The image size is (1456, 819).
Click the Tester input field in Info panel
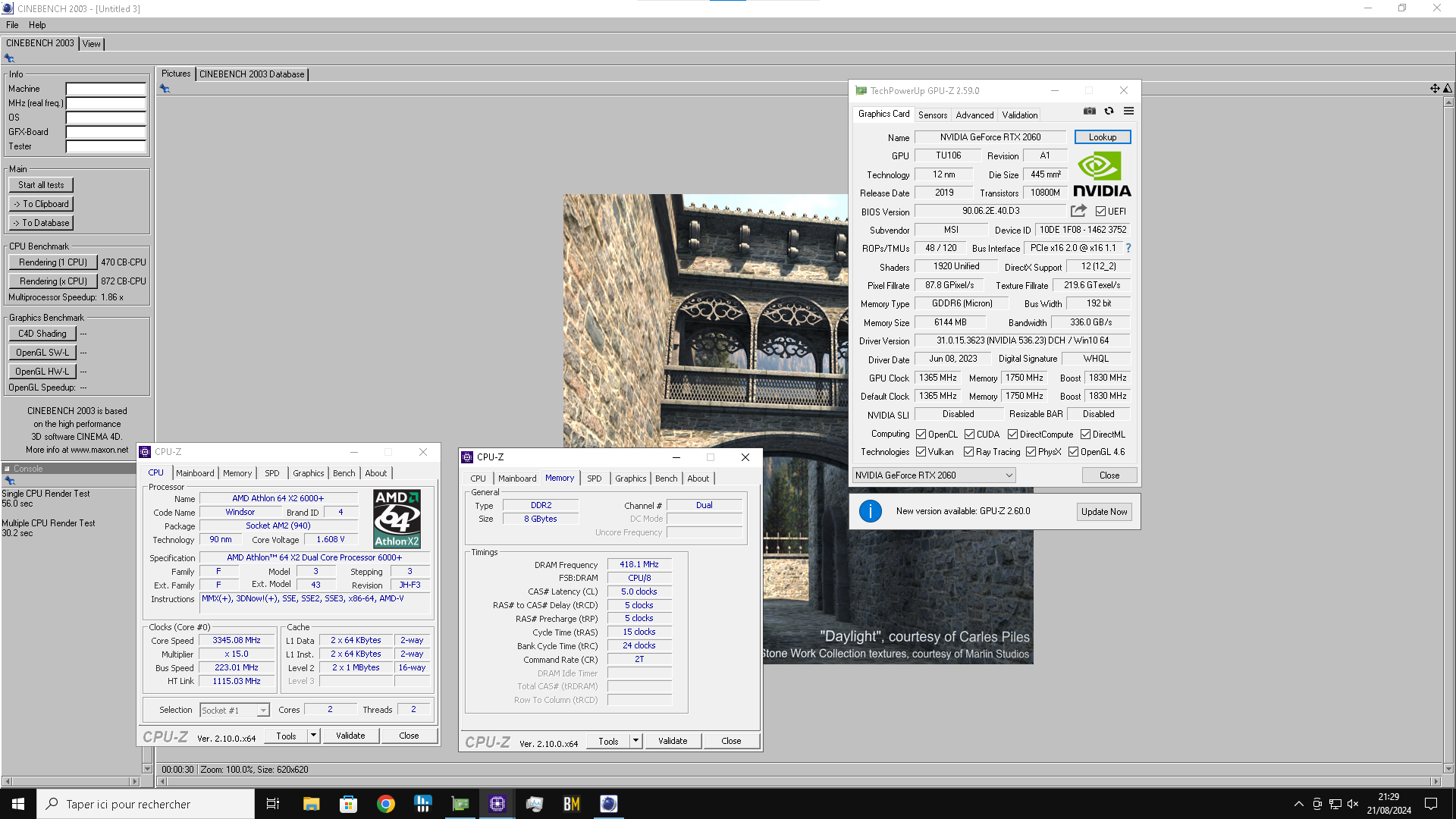(x=105, y=146)
